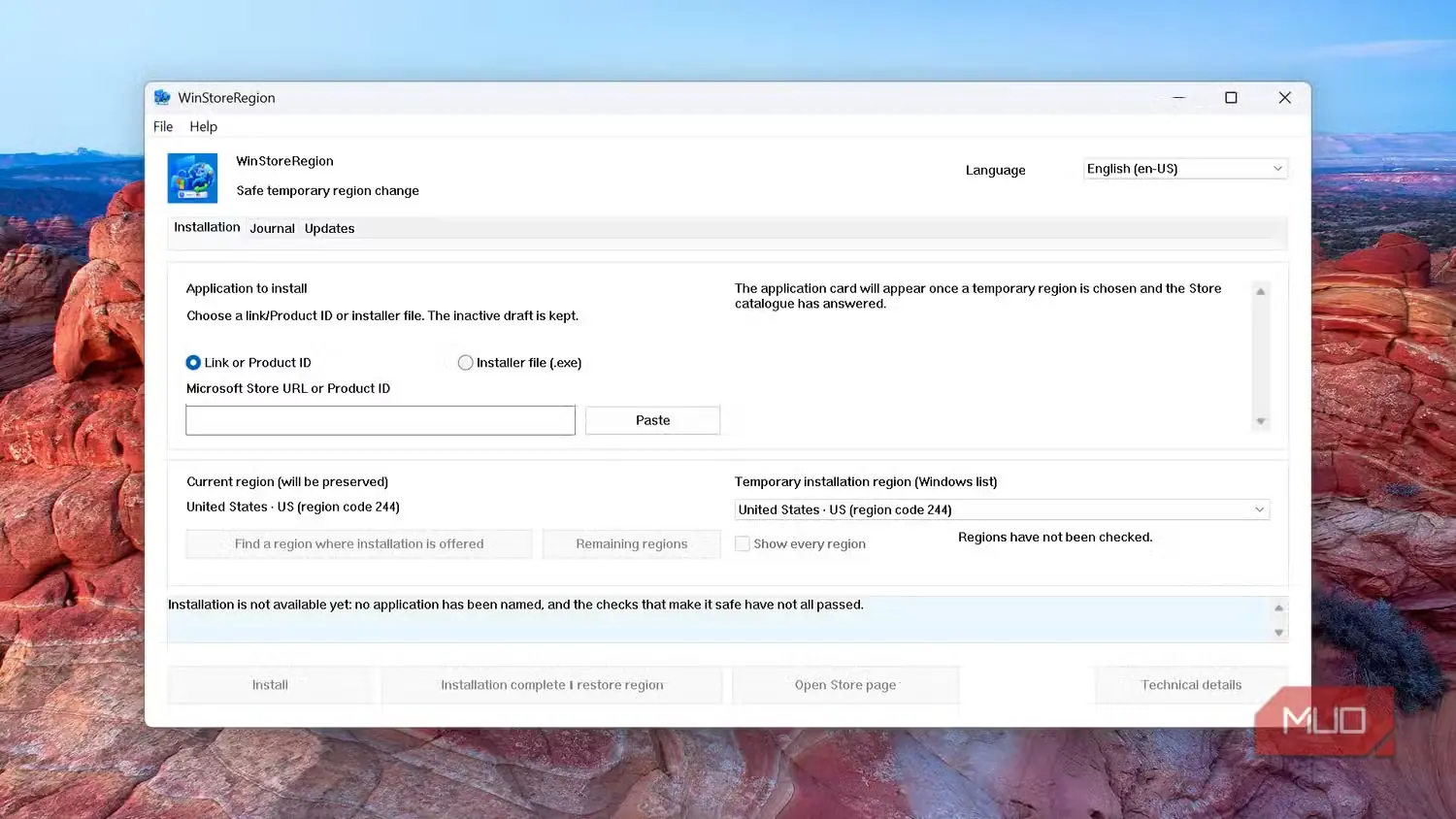
Task: Click the 'Microsoft Store URL or Product ID' label
Action: [x=288, y=389]
